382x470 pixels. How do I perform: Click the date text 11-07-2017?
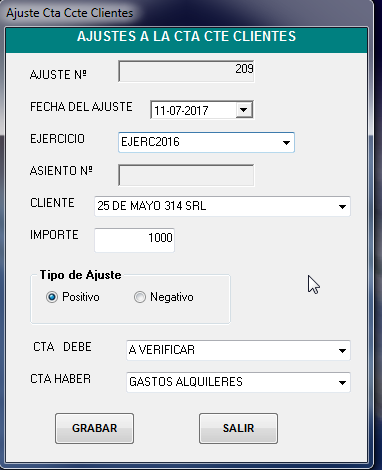[x=181, y=111]
